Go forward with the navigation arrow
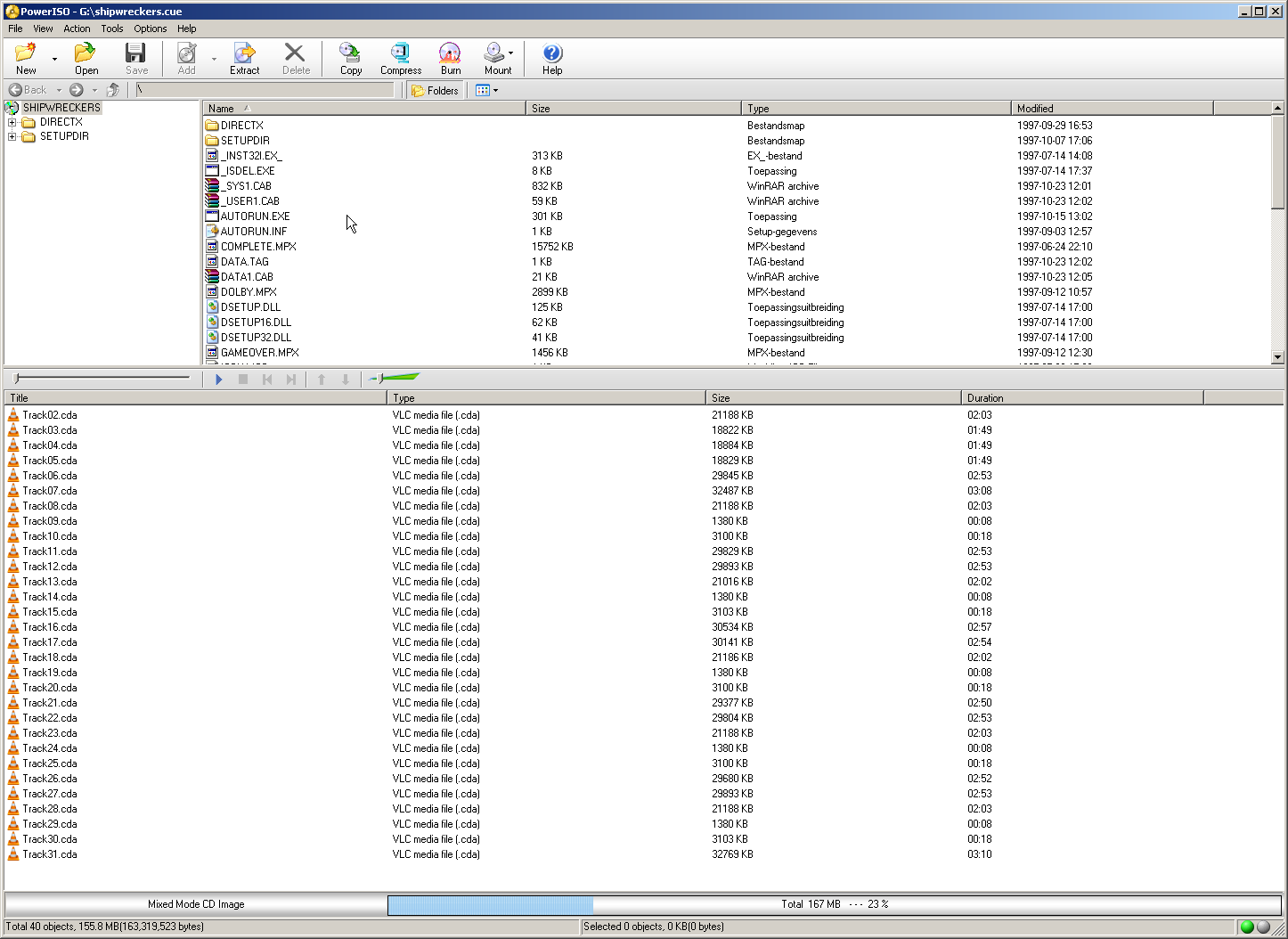The height and width of the screenshot is (939, 1288). pos(77,90)
